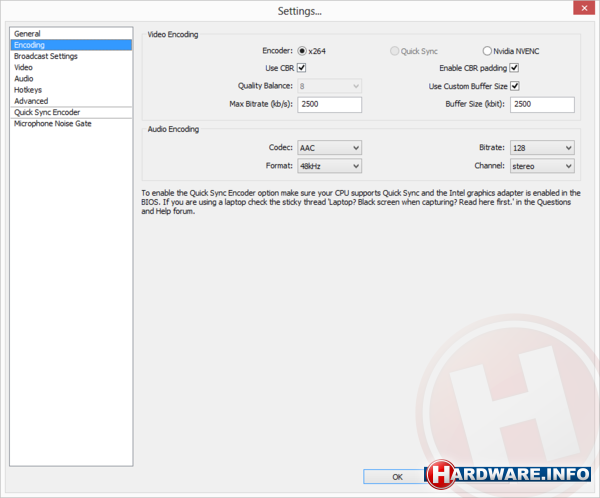Click the 'Video Encoding' group label

(x=173, y=34)
